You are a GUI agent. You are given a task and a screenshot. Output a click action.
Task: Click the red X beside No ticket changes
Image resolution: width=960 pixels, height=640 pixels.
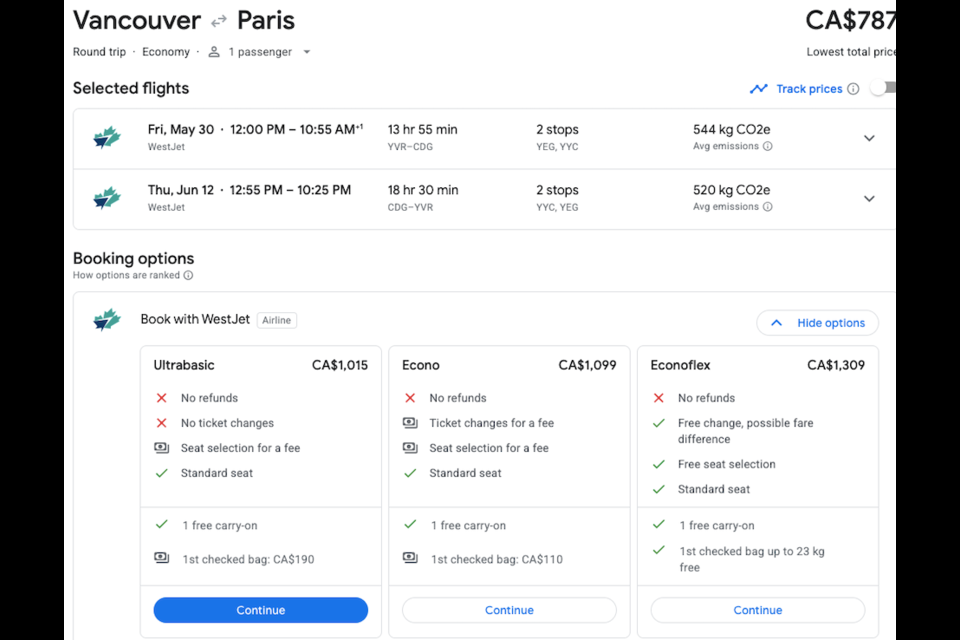[x=162, y=423]
